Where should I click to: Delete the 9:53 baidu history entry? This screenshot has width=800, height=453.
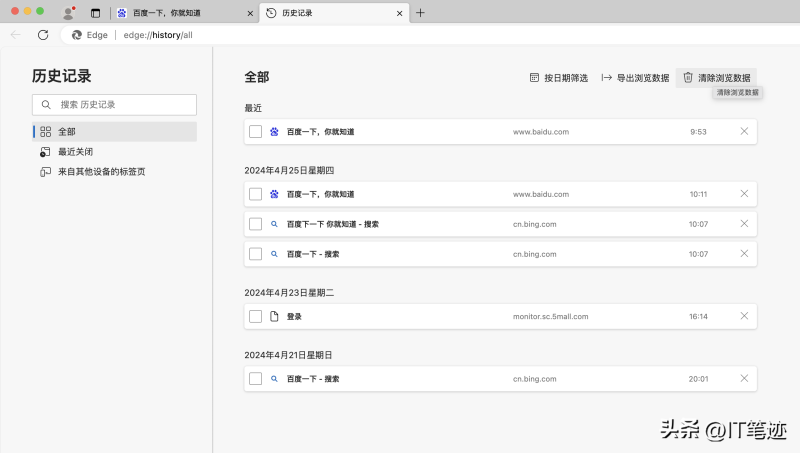[x=744, y=131]
